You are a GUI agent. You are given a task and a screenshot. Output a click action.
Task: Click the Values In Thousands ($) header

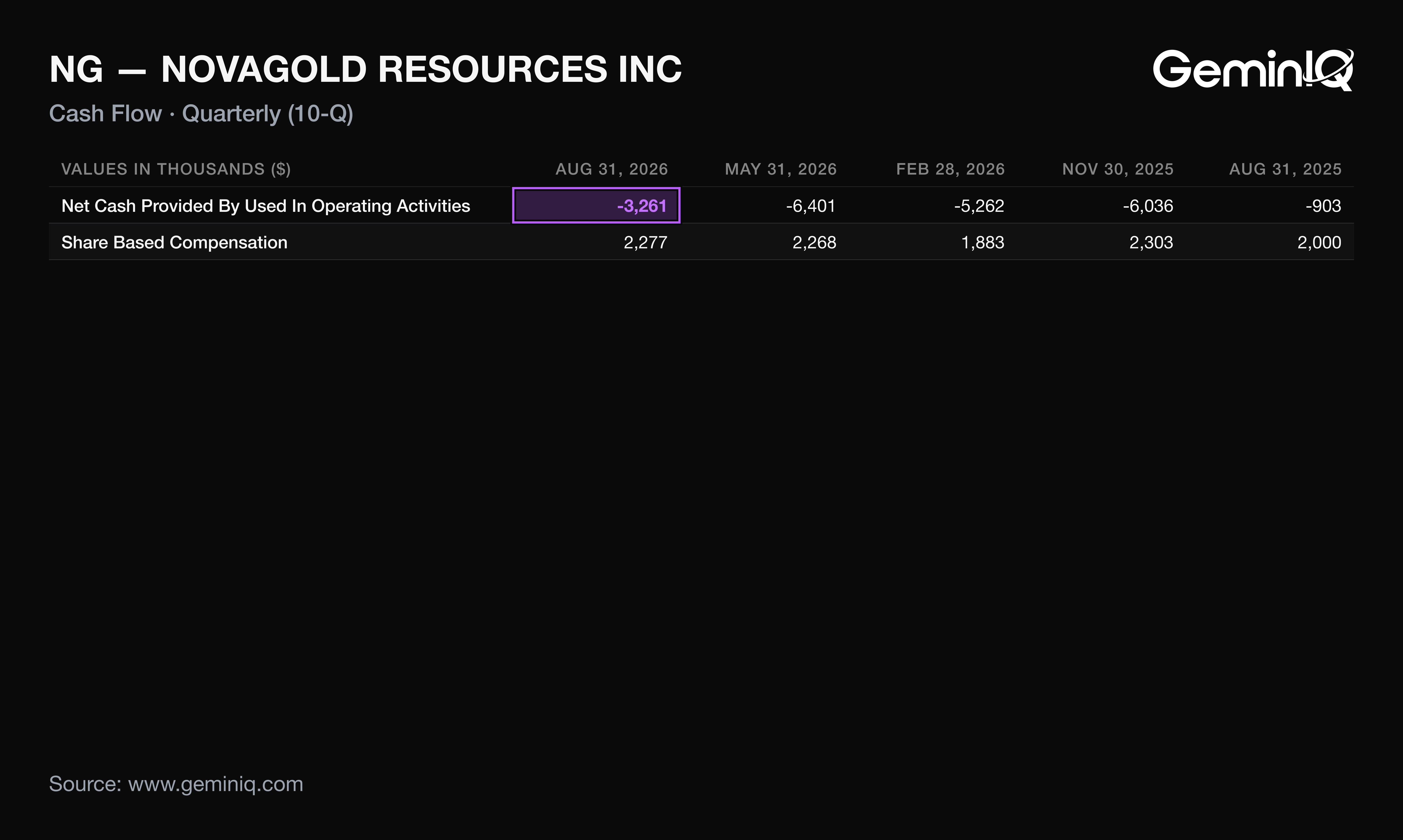[176, 169]
